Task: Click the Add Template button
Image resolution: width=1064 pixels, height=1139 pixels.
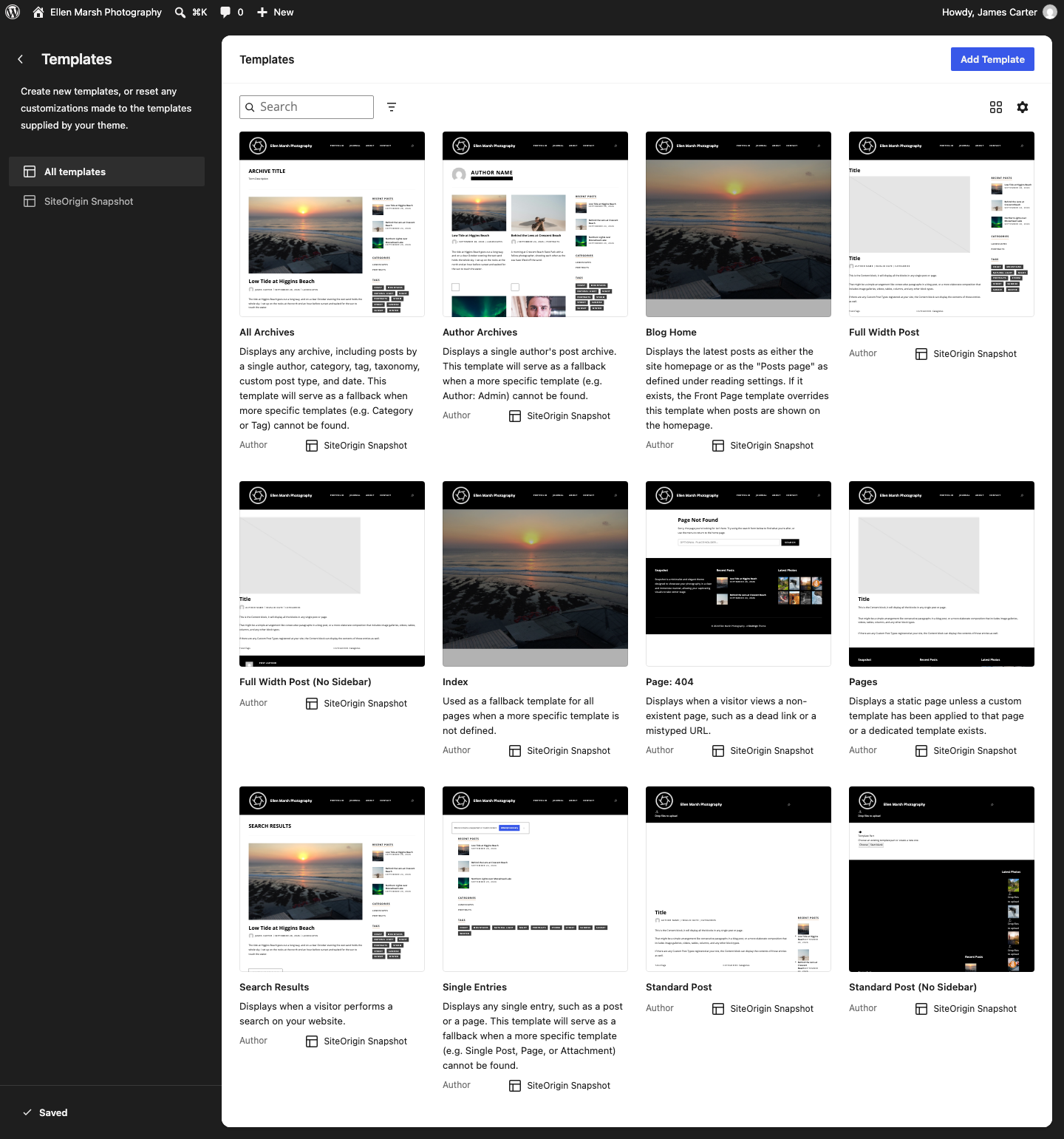Action: click(992, 59)
